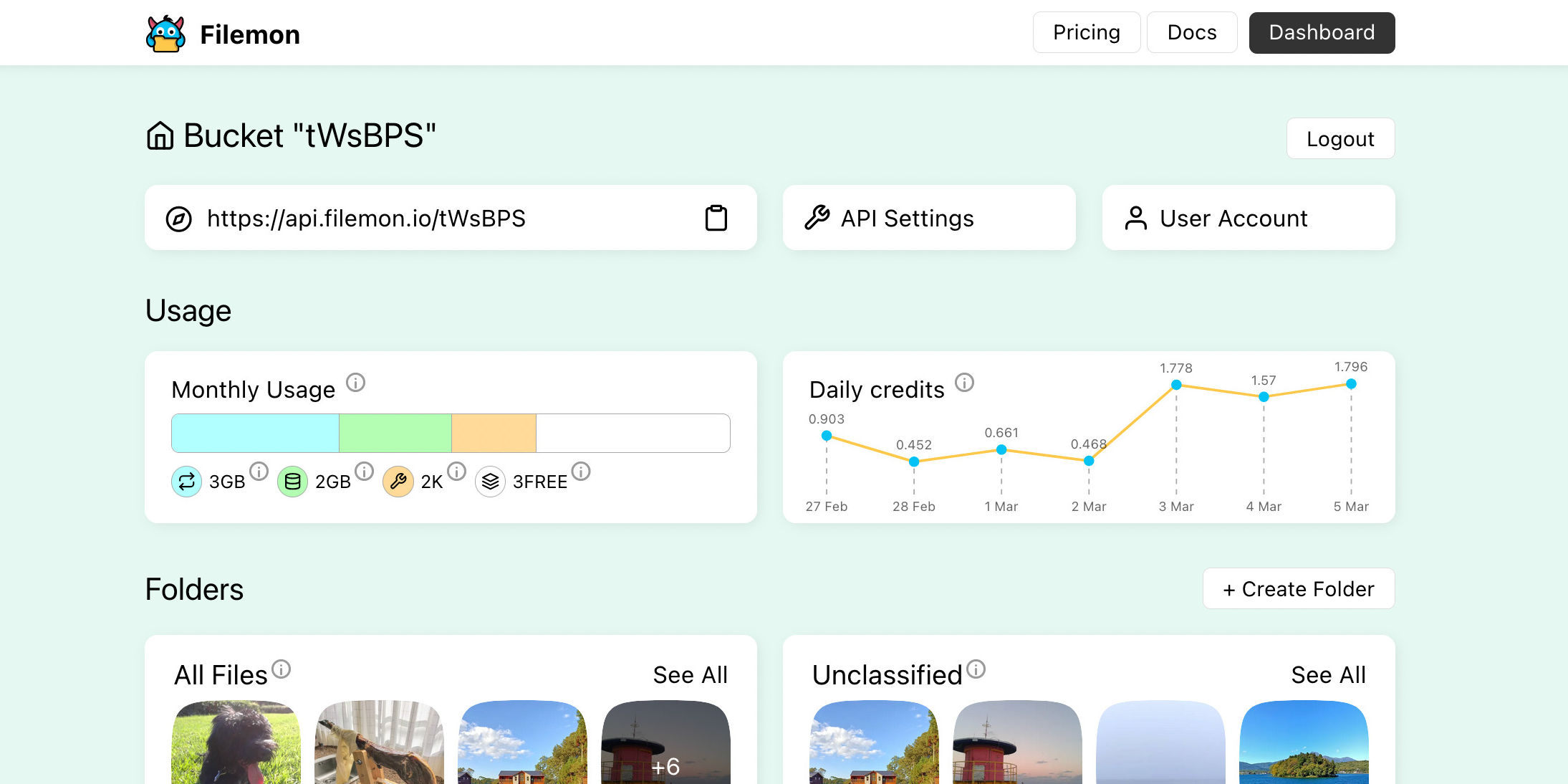Image resolution: width=1568 pixels, height=784 pixels.
Task: Go to the Dashboard tab
Action: point(1321,33)
